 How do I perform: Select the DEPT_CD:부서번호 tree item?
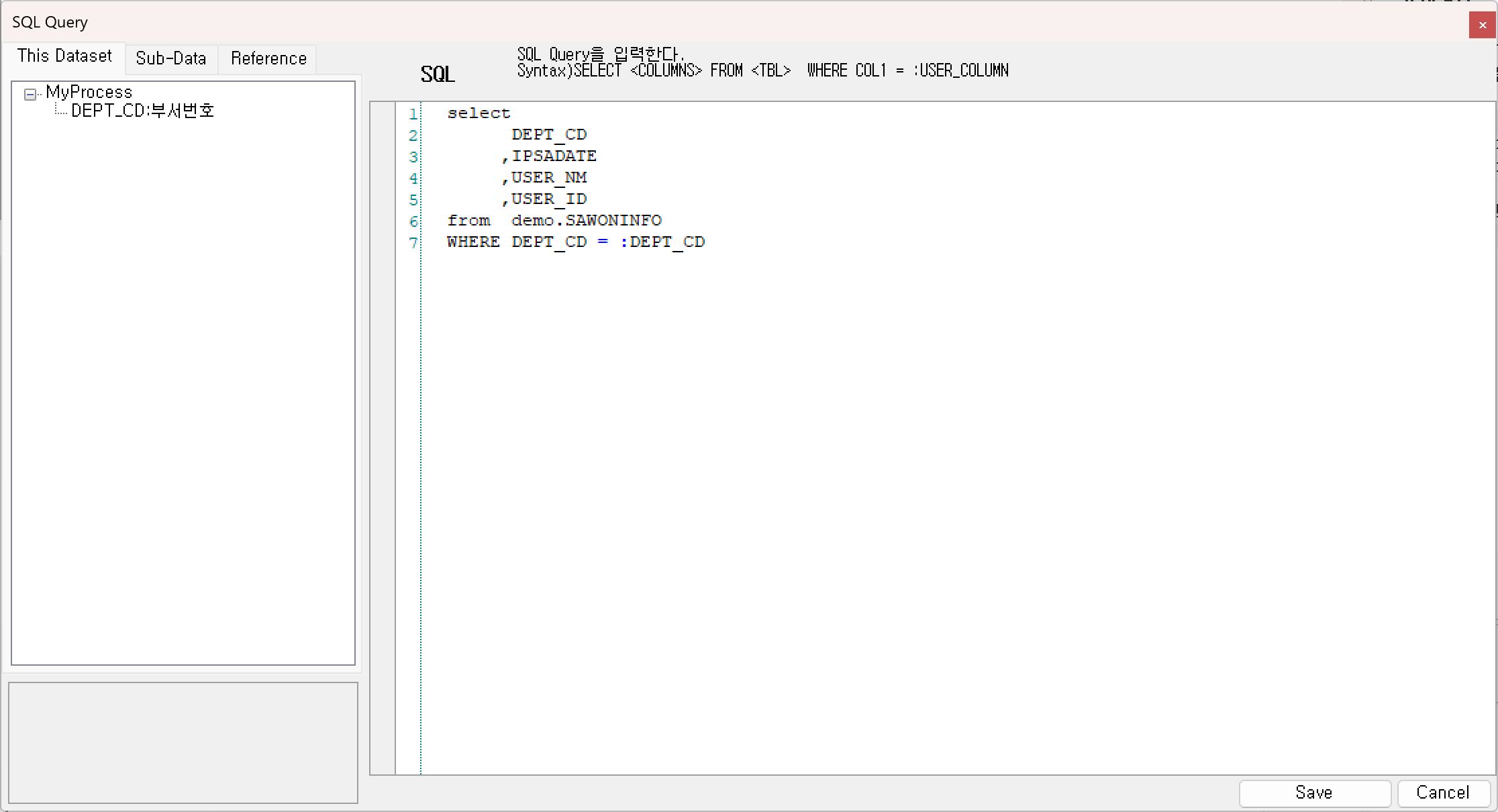(142, 111)
